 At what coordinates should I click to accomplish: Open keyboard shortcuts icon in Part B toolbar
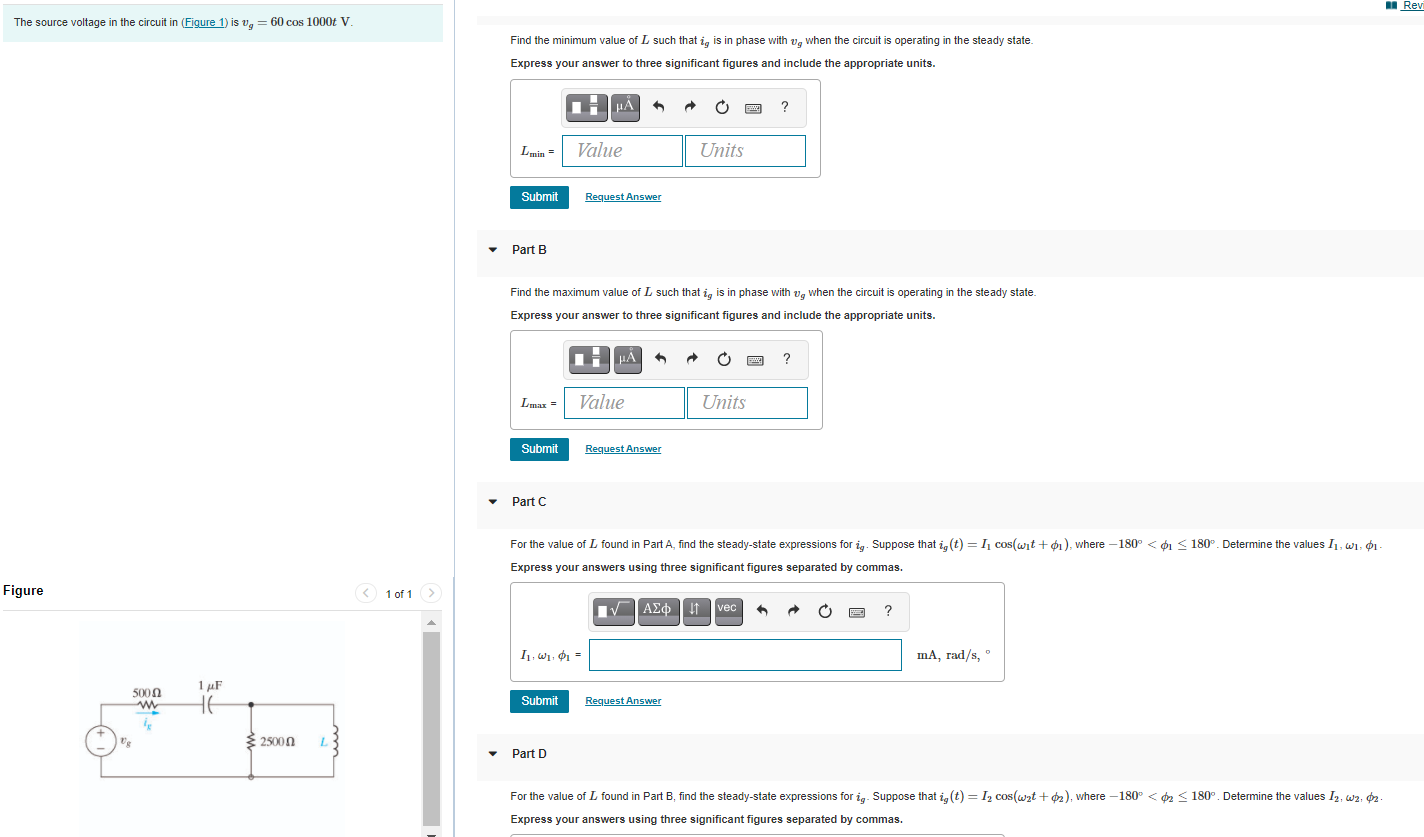point(756,360)
